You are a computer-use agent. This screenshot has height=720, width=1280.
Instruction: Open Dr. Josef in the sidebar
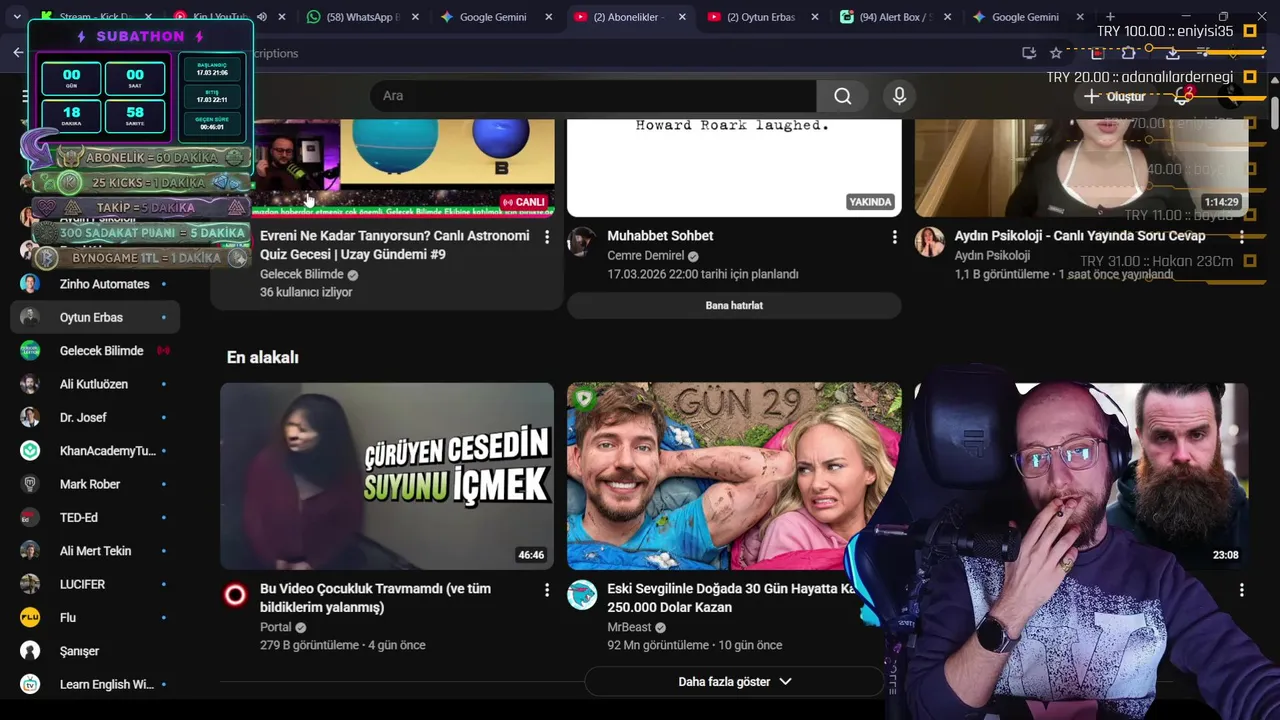point(95,417)
